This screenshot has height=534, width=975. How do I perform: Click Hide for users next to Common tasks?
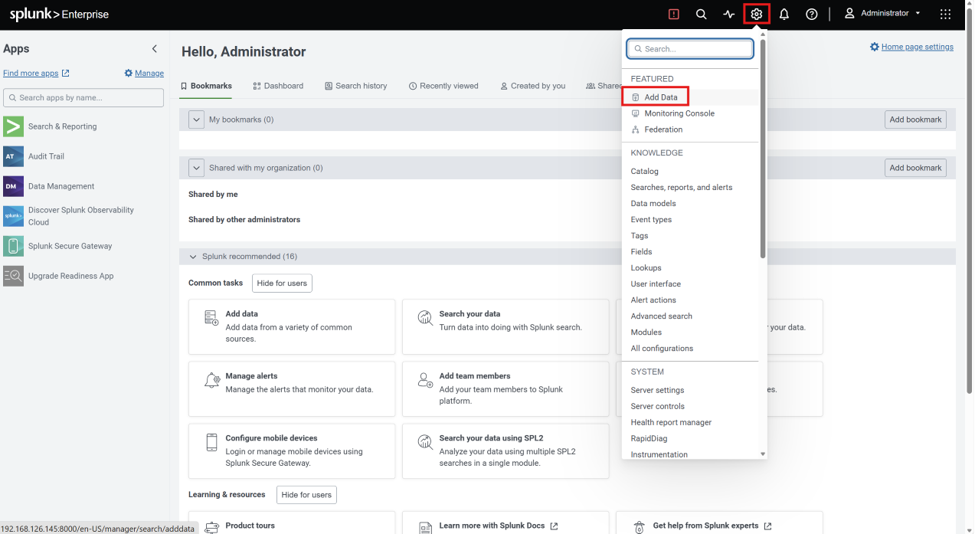[282, 283]
